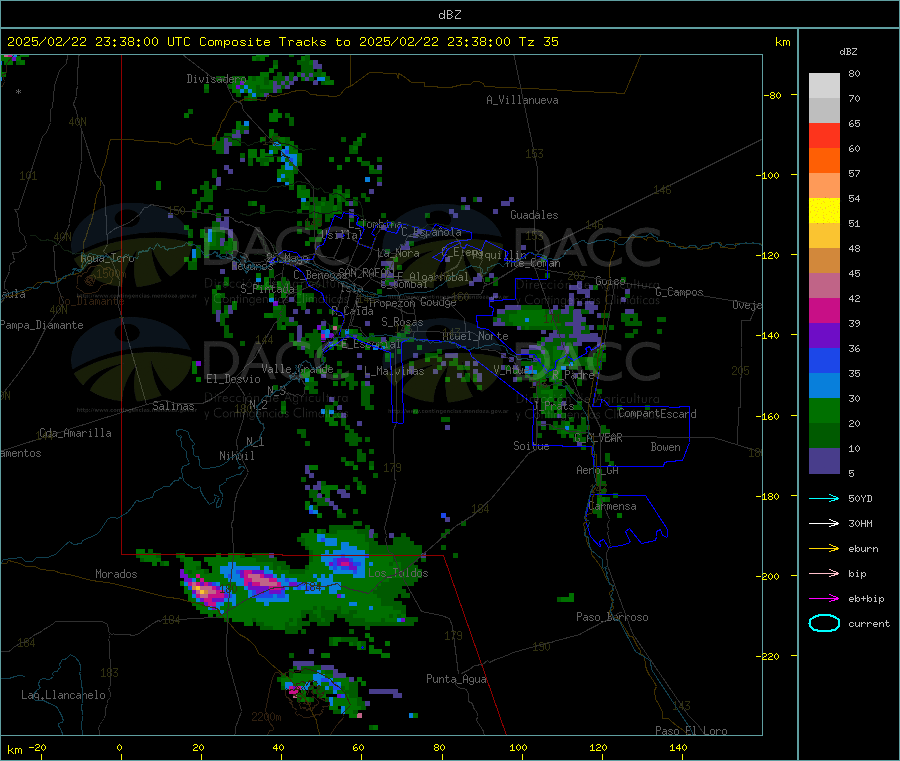
Task: Click the pink bip arrow in legend
Action: pos(824,573)
